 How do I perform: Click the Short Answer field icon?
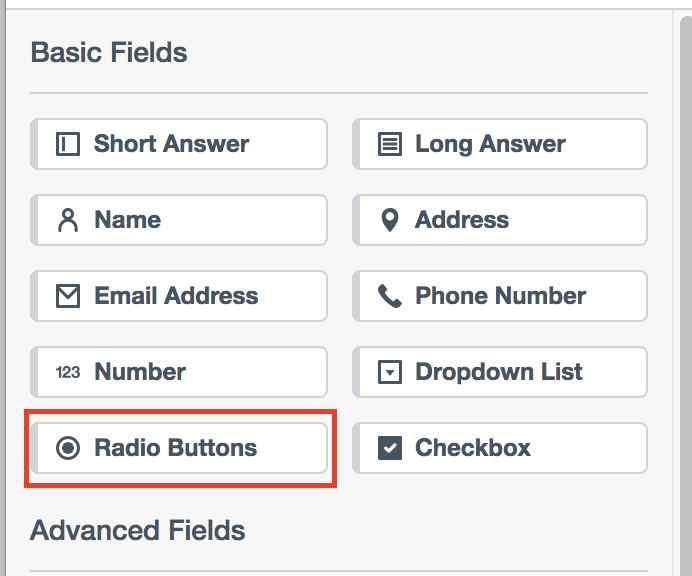[x=68, y=144]
